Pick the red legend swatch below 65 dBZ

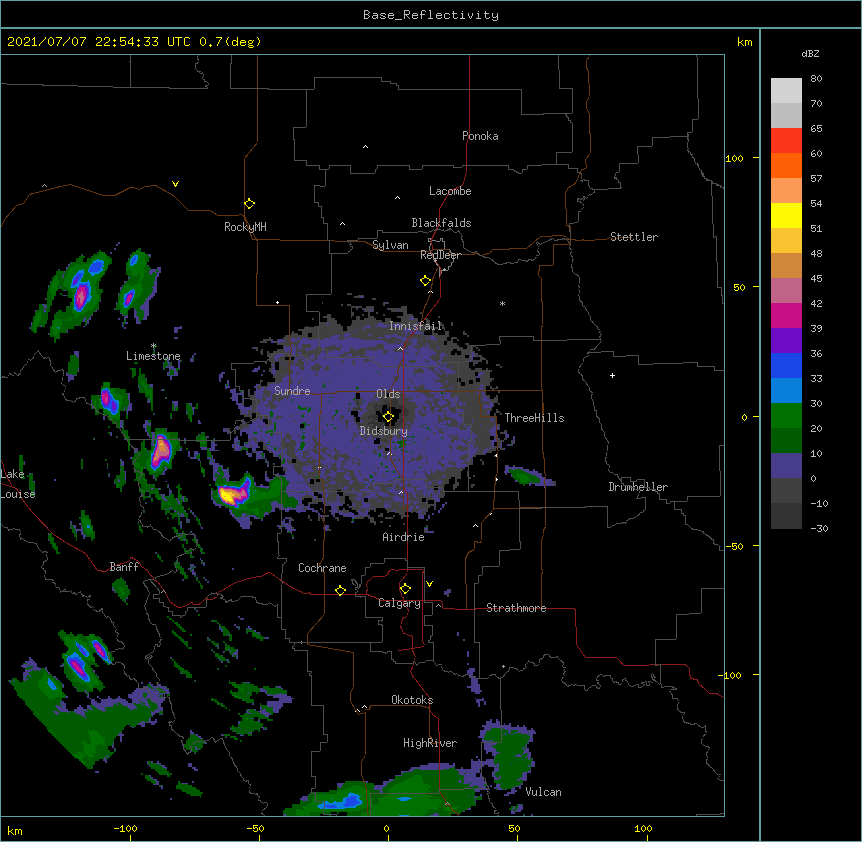[786, 140]
